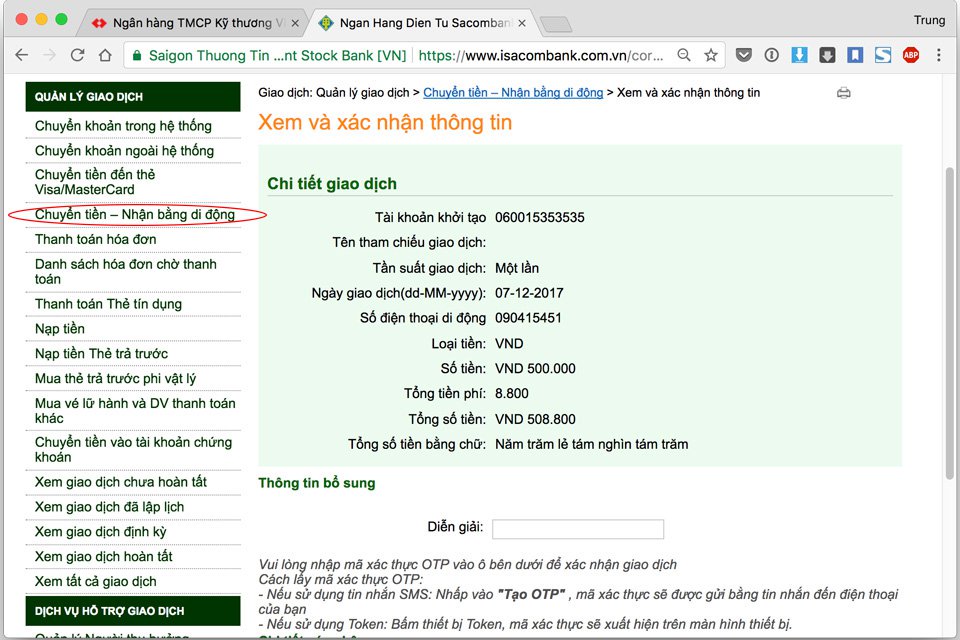Click the total VND 508.800

click(535, 420)
